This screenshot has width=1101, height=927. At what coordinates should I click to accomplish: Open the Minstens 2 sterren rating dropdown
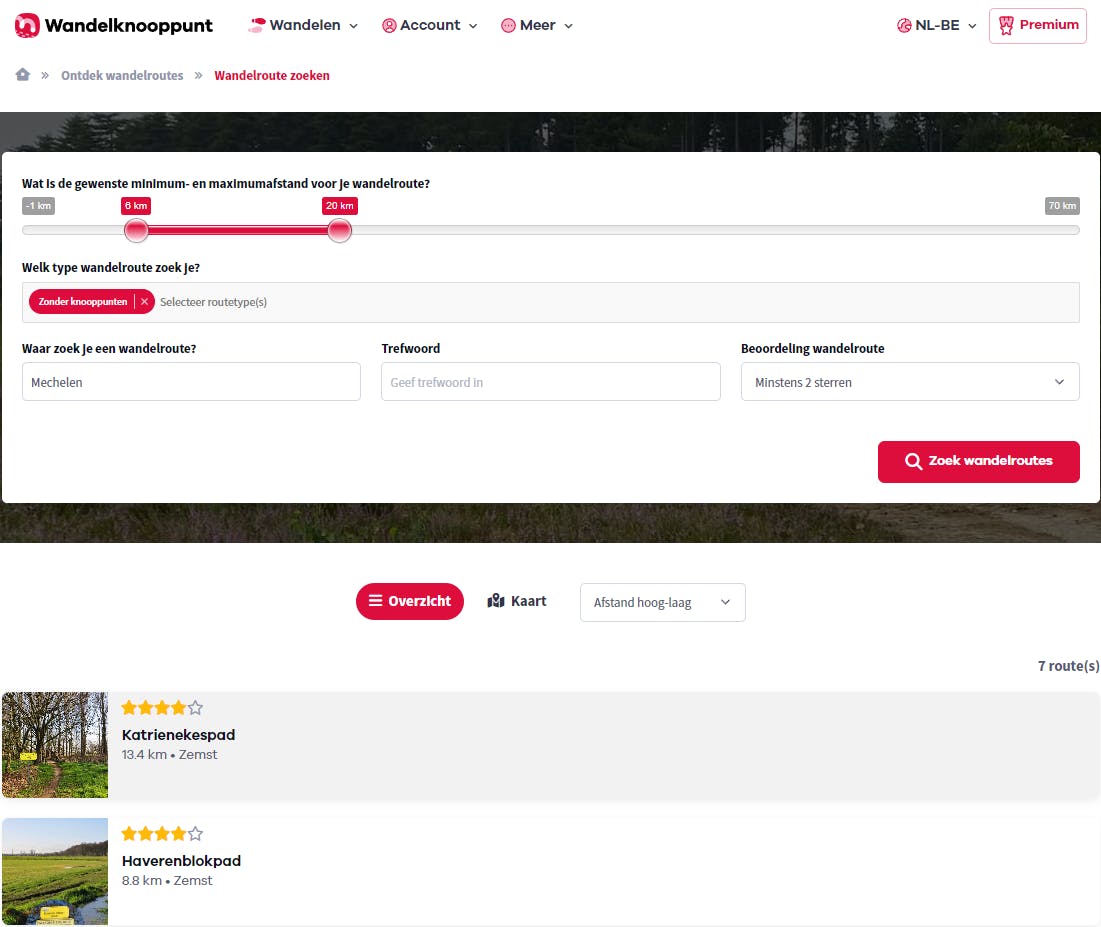[909, 381]
